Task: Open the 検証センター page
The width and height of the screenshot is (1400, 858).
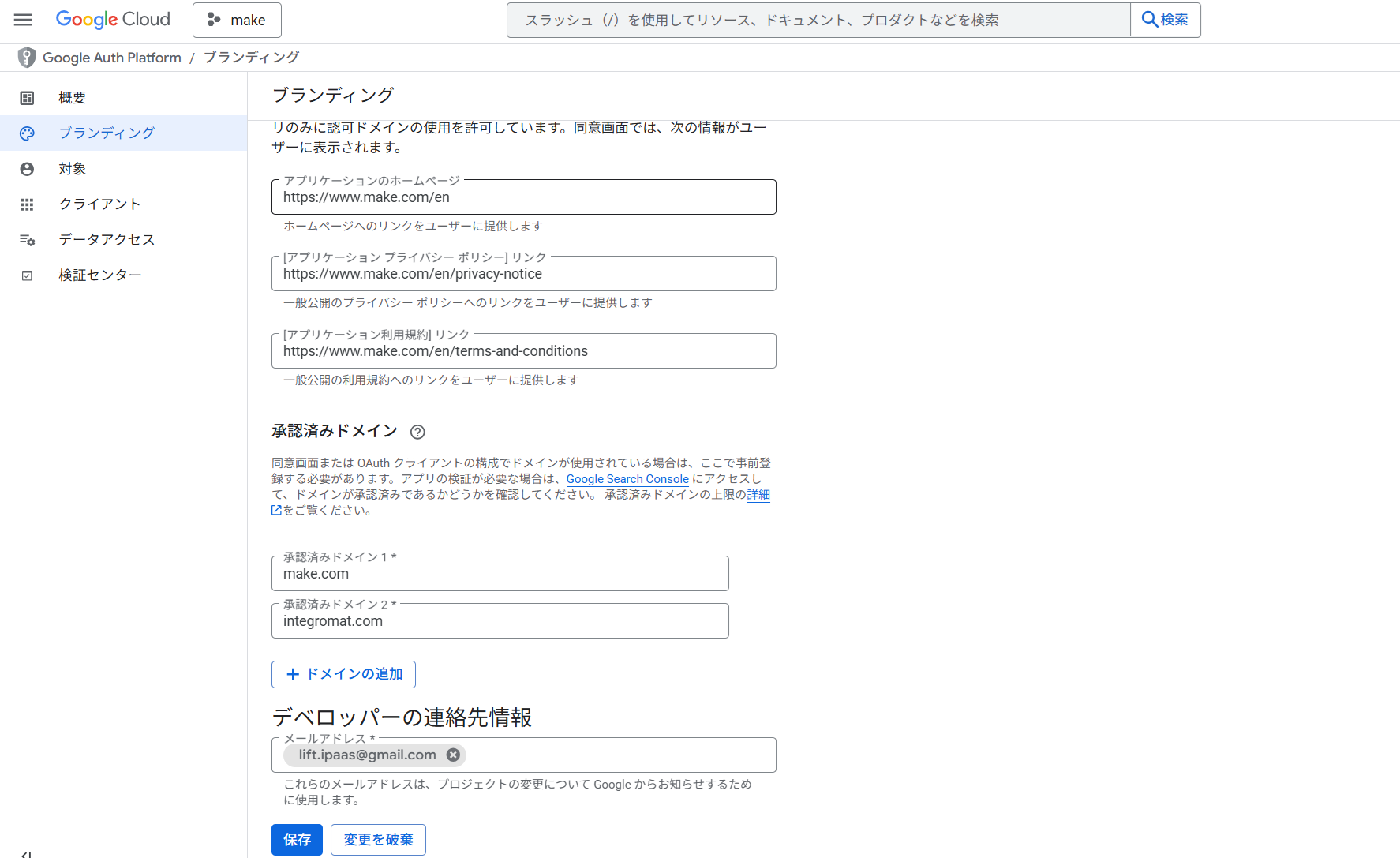Action: click(123, 275)
